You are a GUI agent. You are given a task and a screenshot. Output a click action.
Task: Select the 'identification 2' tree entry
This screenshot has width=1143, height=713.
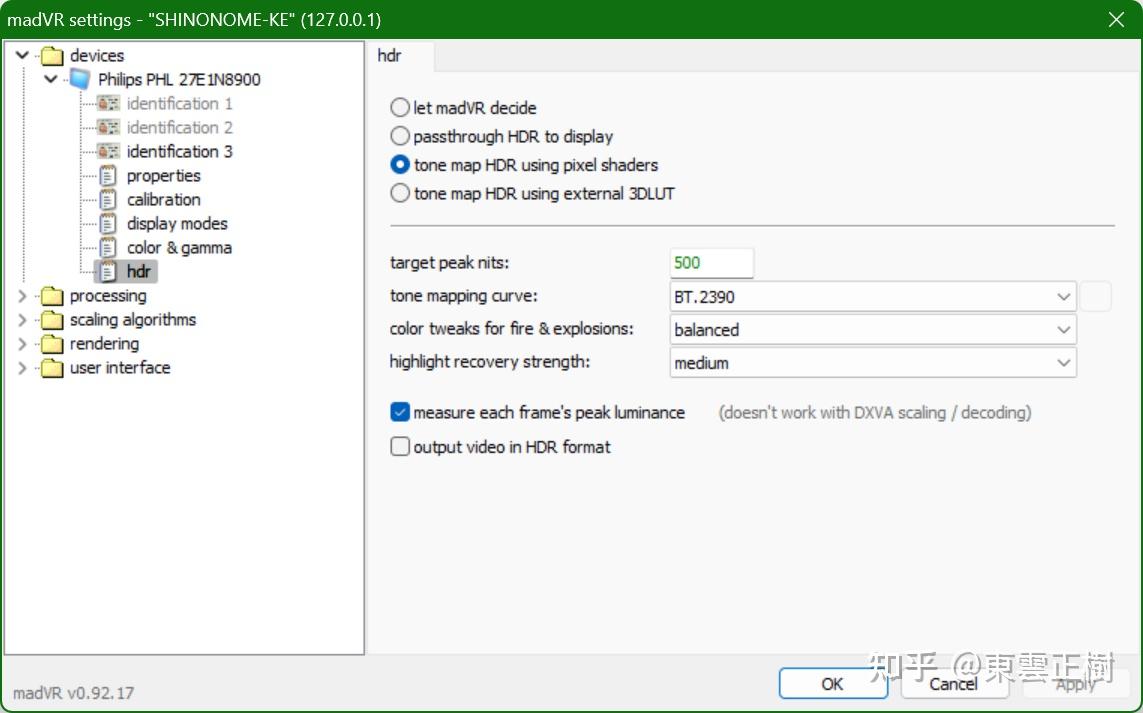pyautogui.click(x=179, y=128)
